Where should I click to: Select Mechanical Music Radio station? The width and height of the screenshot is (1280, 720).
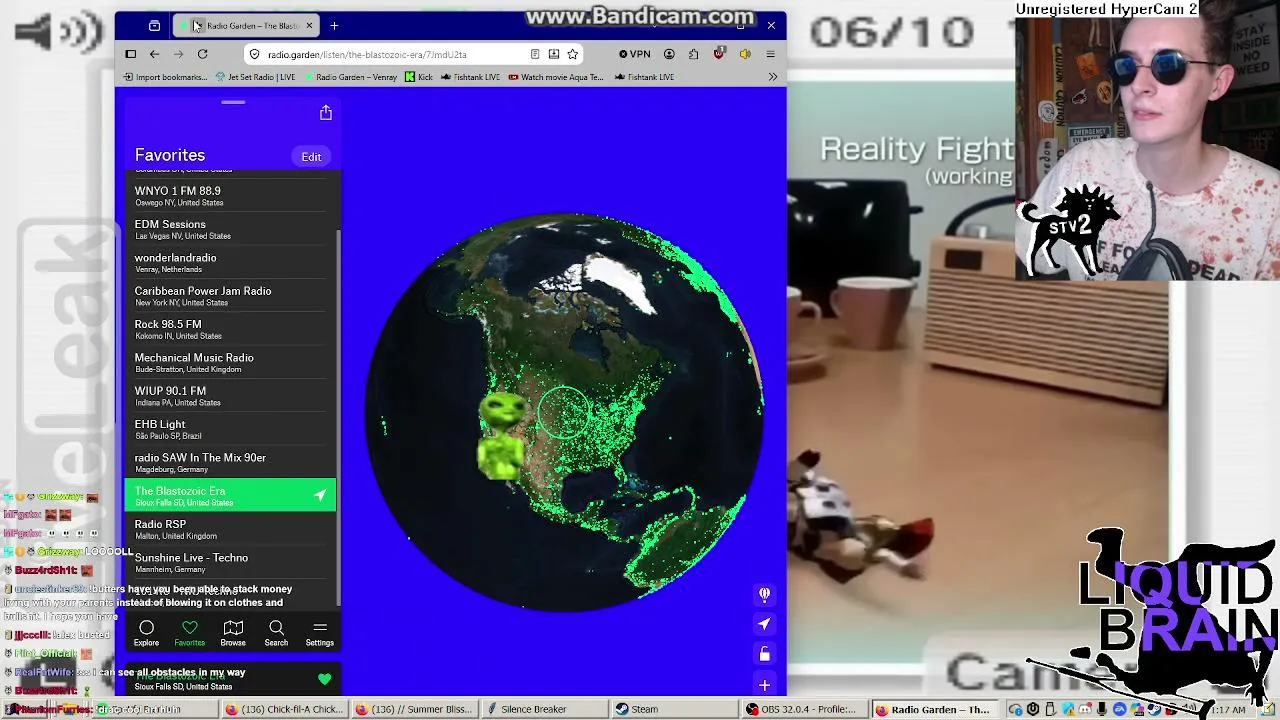tap(230, 362)
